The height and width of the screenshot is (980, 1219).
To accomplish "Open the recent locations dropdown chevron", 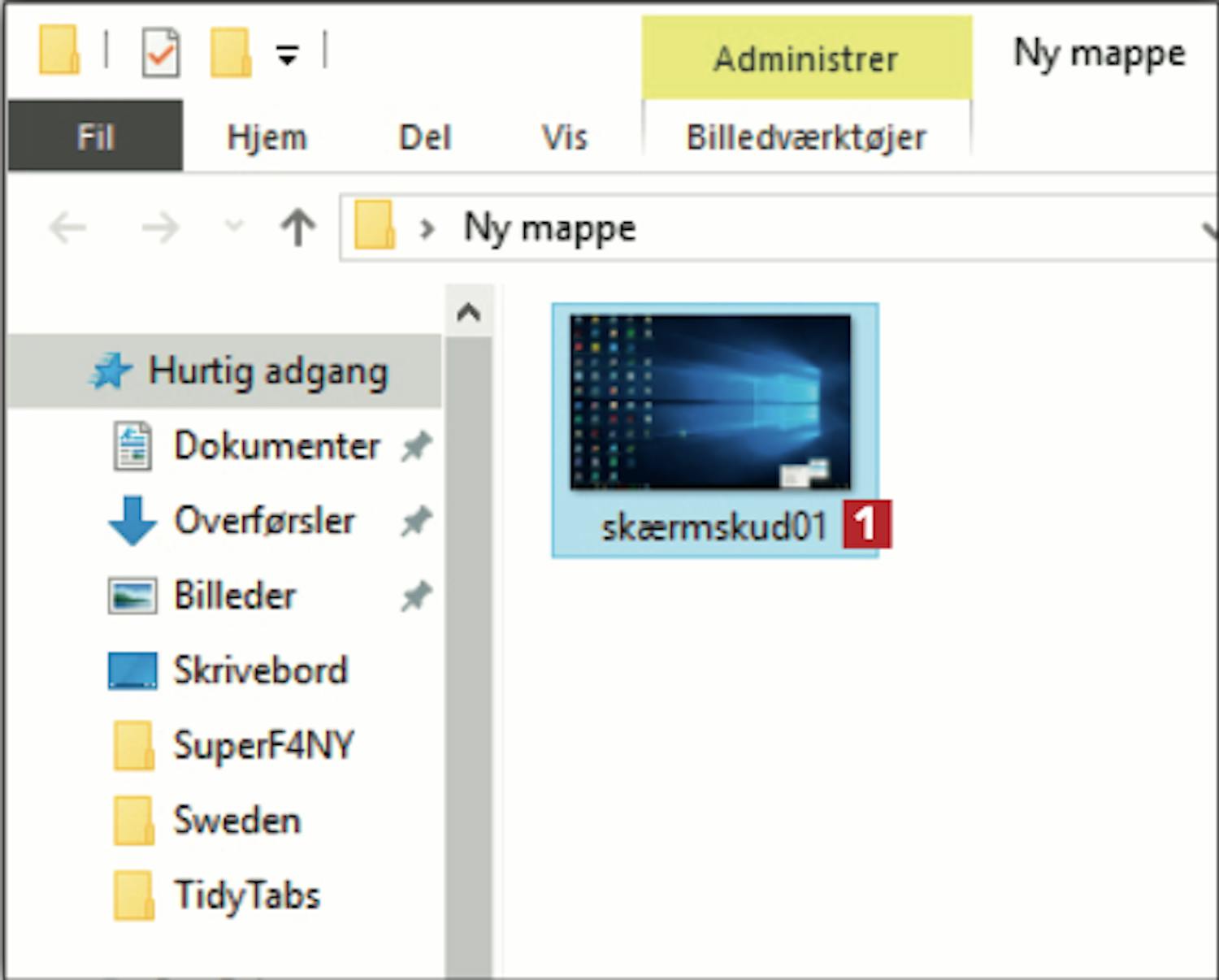I will [x=234, y=225].
